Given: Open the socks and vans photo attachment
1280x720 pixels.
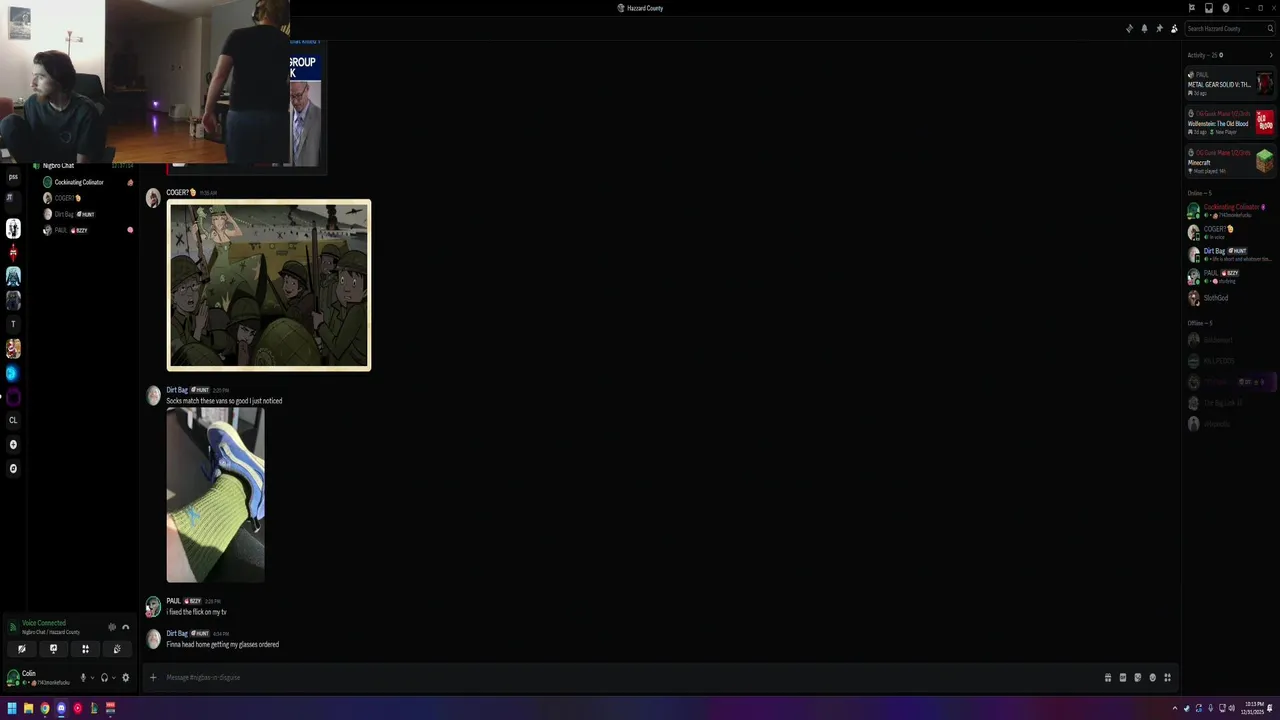Looking at the screenshot, I should (216, 495).
